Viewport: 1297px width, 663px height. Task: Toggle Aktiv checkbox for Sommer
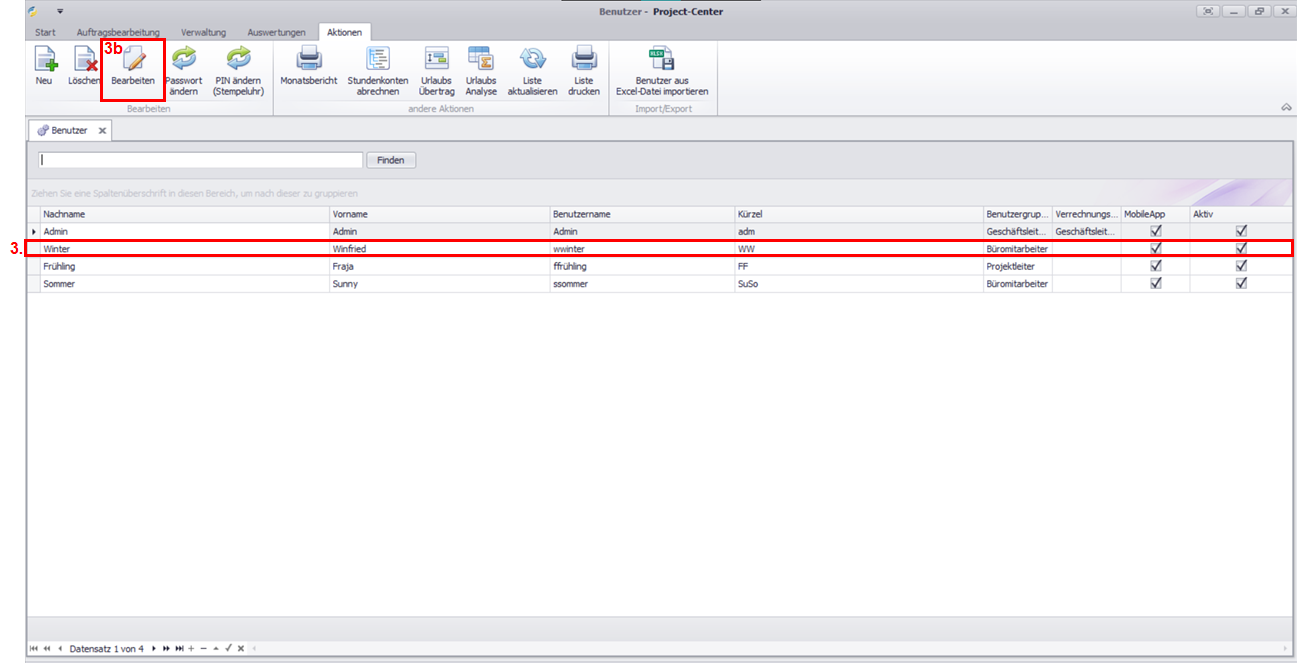(x=1241, y=283)
